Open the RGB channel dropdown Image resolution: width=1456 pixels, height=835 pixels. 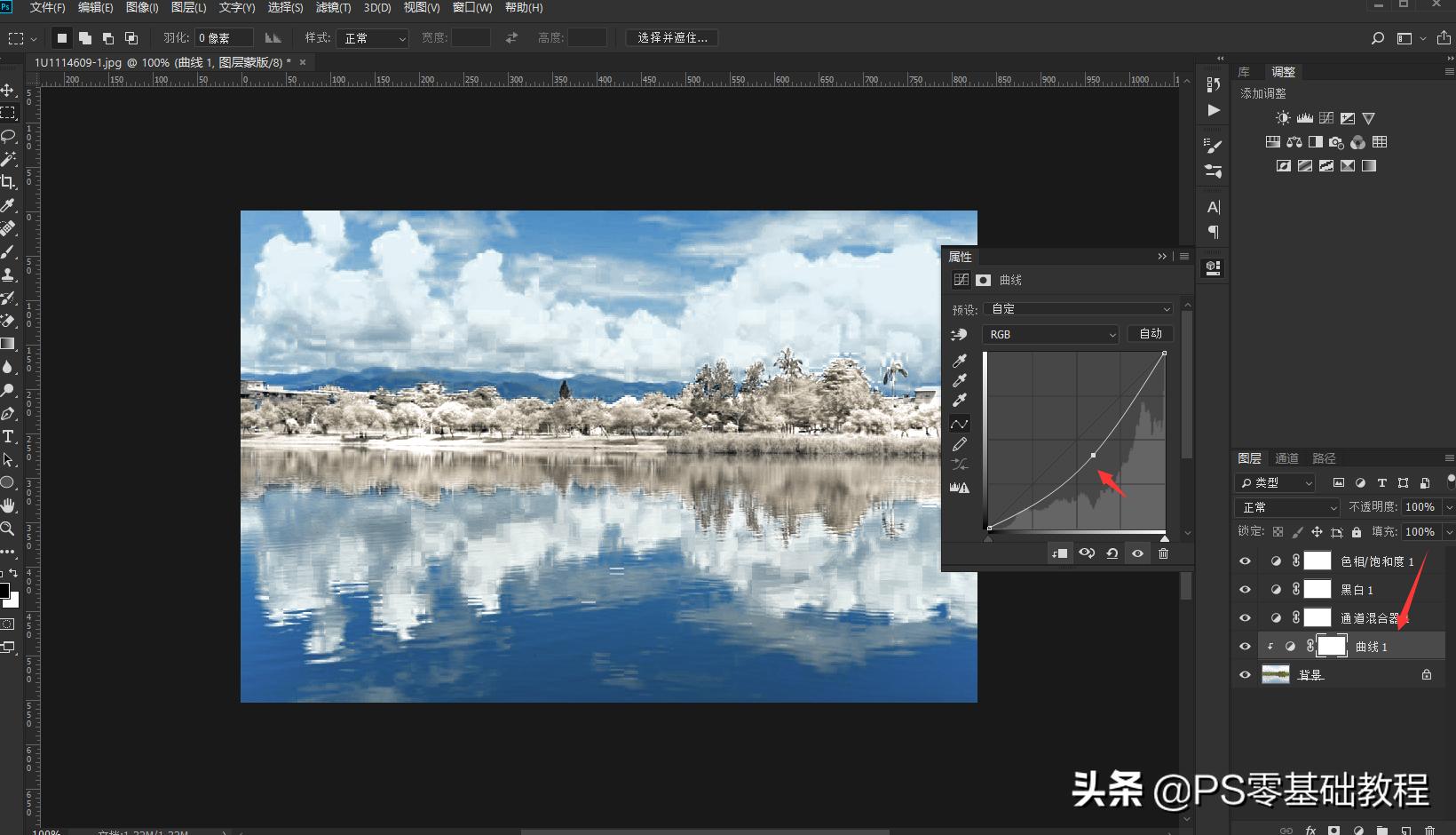tap(1050, 334)
